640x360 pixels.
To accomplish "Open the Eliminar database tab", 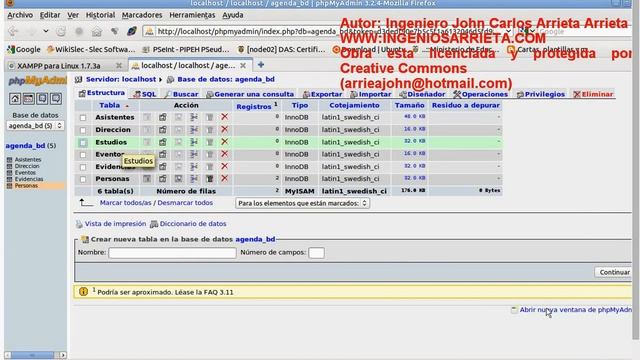I will pyautogui.click(x=593, y=94).
